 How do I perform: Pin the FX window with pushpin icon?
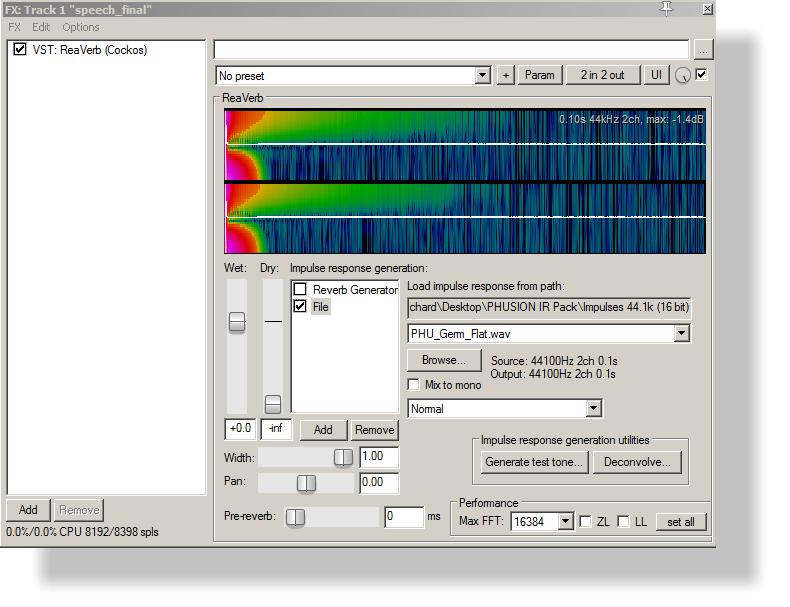point(666,9)
